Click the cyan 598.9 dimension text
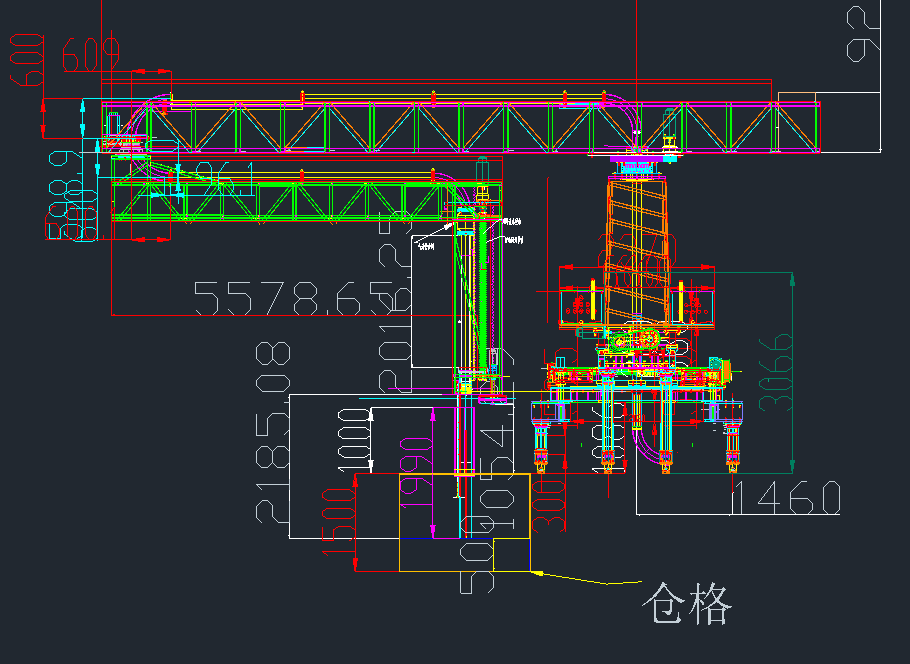910x664 pixels. [x=61, y=195]
